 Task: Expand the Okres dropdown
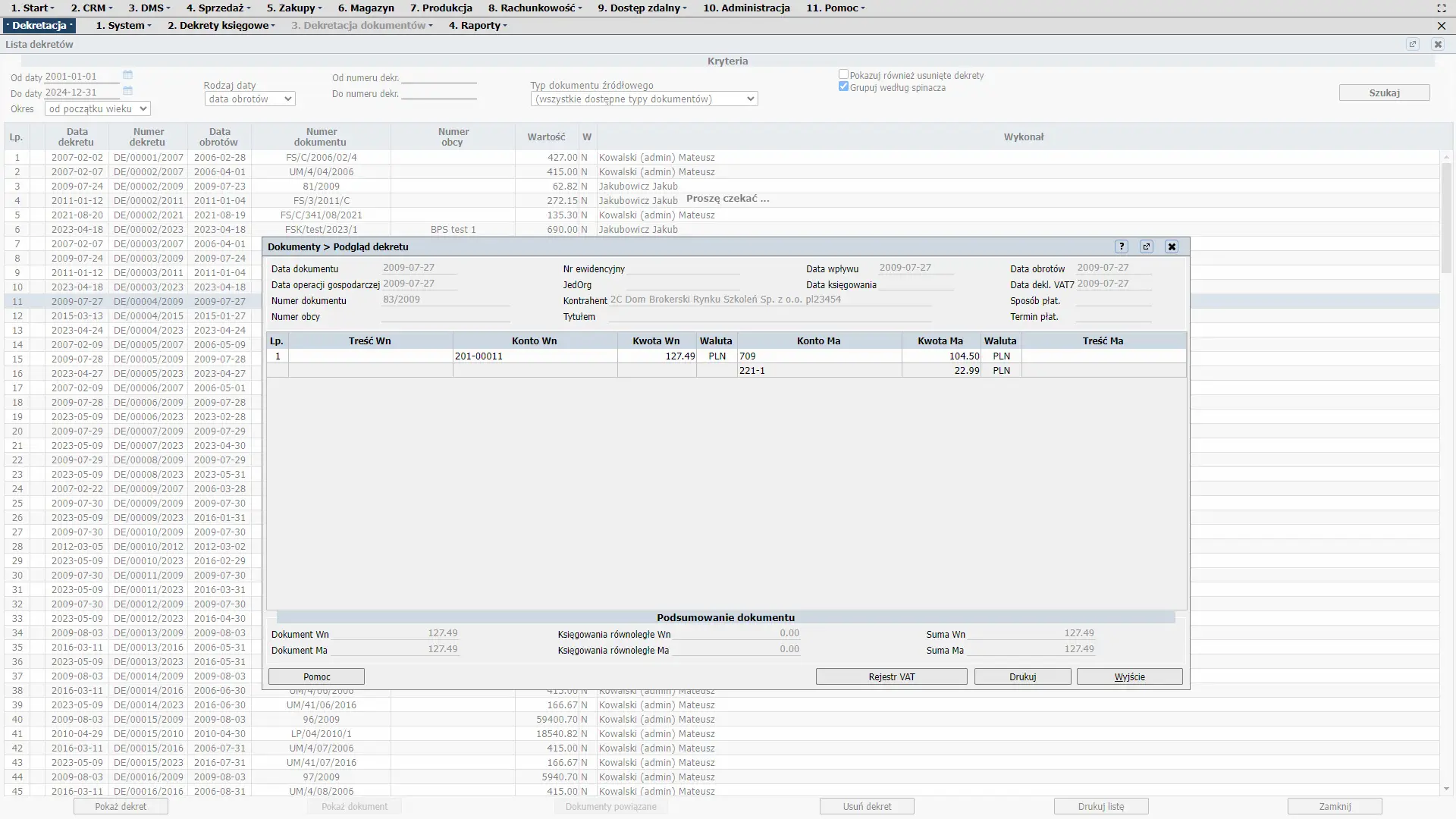[97, 109]
